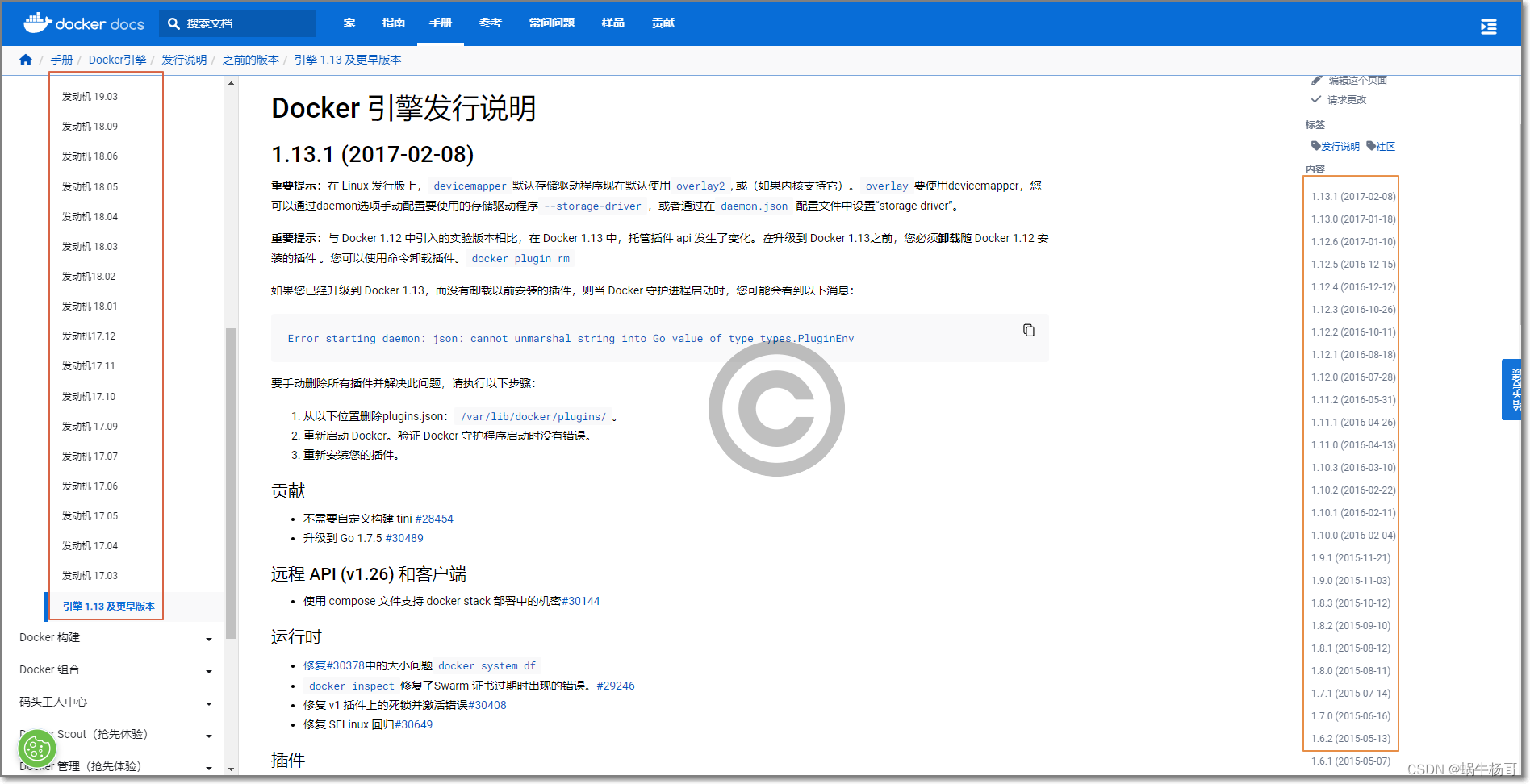The image size is (1530, 784).
Task: Go to home via breadcrumb house icon
Action: pyautogui.click(x=26, y=60)
